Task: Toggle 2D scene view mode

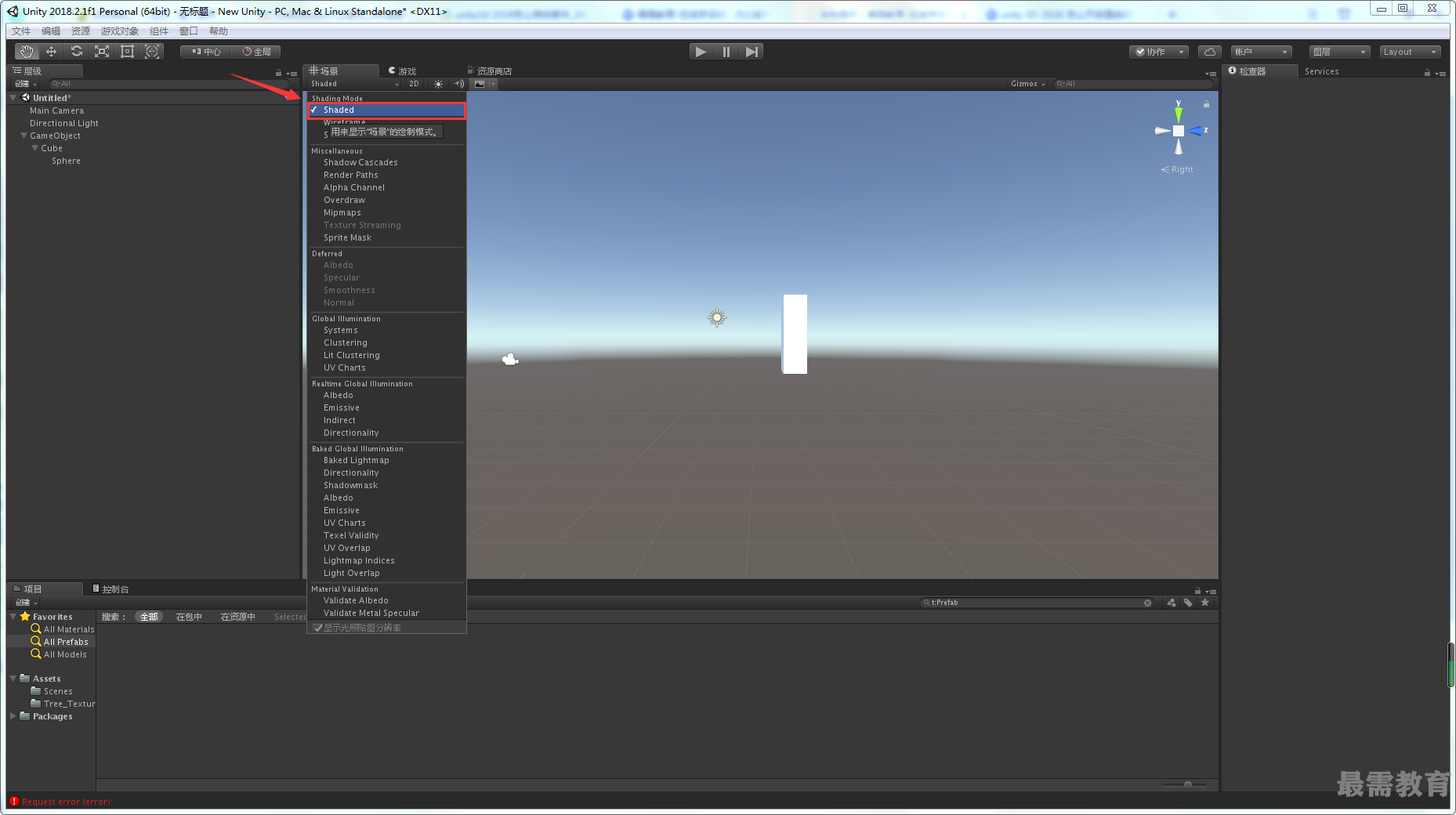Action: tap(414, 84)
